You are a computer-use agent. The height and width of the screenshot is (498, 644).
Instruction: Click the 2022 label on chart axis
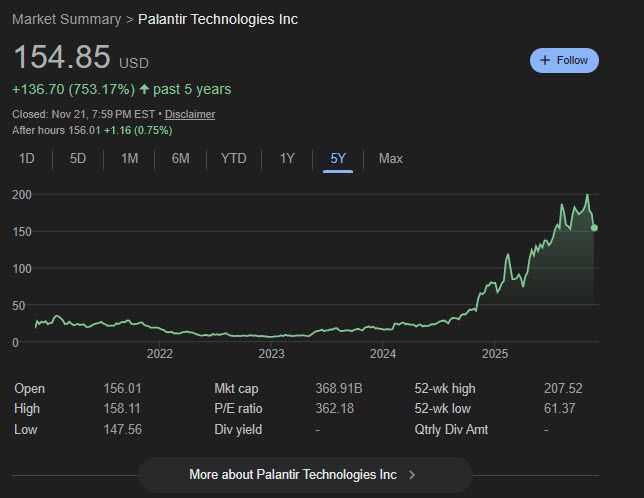(160, 353)
